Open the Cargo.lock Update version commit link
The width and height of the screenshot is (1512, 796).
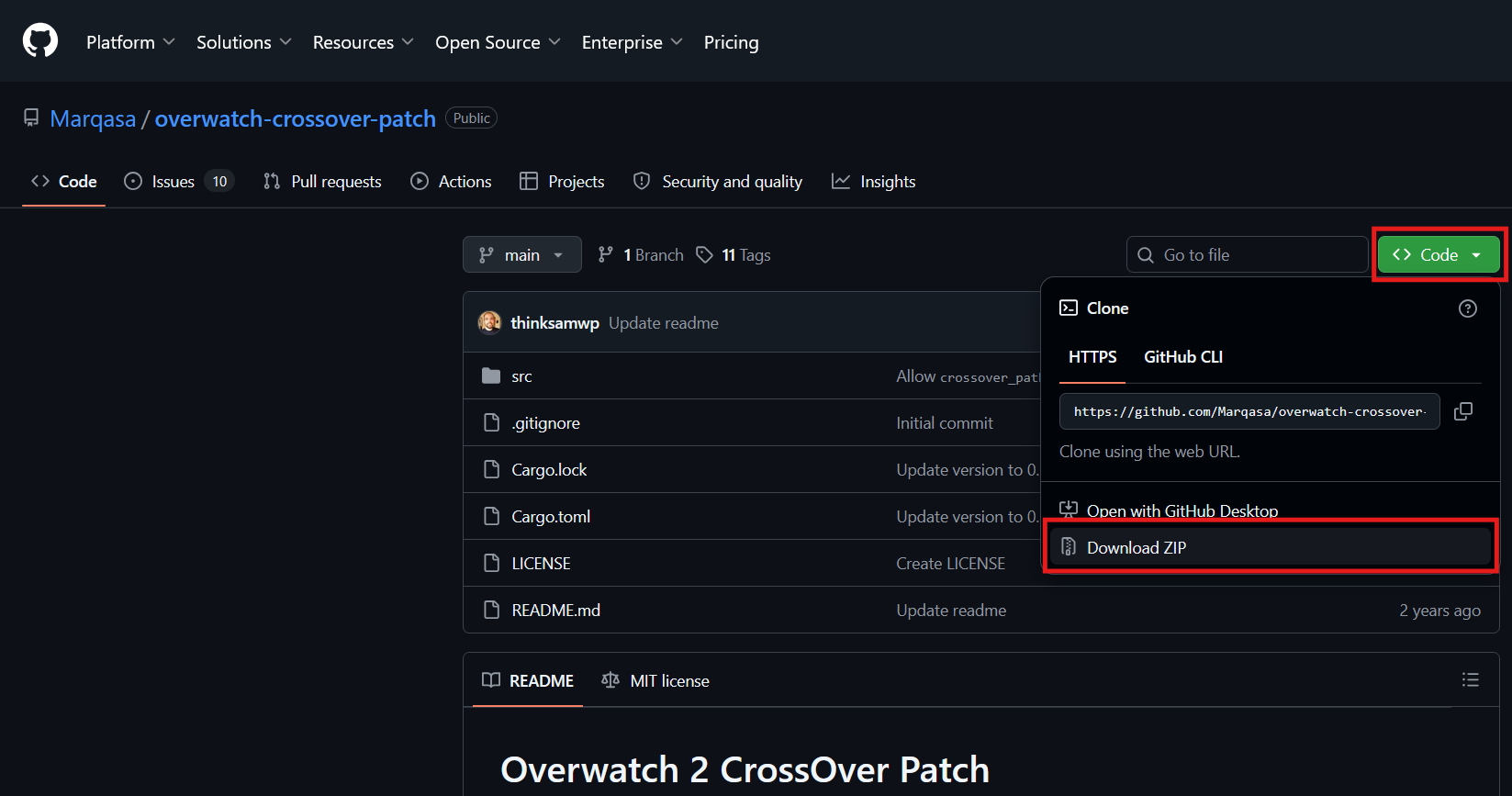coord(968,470)
